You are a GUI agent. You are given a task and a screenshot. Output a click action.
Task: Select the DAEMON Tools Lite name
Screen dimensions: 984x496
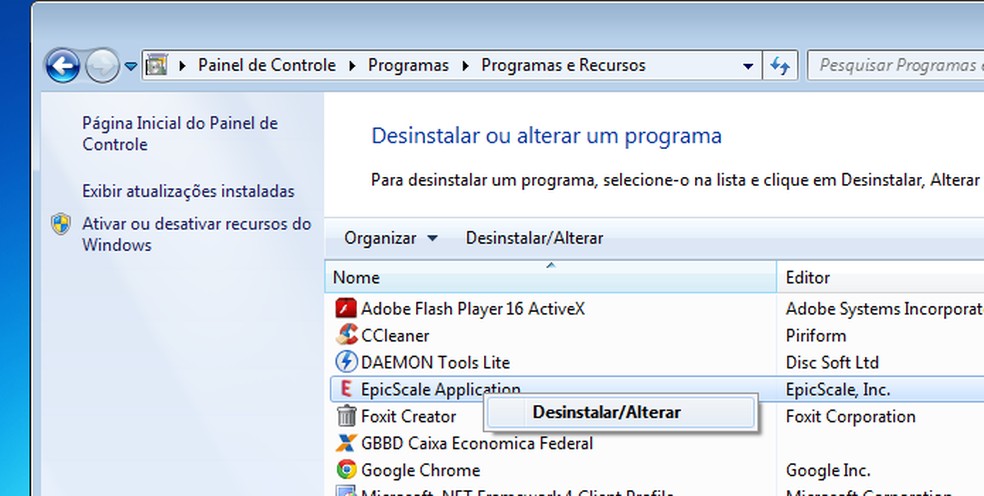[x=436, y=362]
